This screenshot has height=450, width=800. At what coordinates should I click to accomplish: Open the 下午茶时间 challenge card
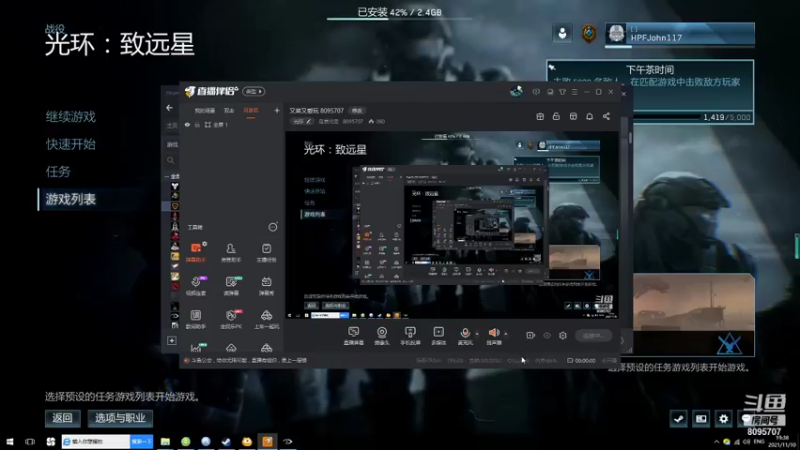click(651, 92)
